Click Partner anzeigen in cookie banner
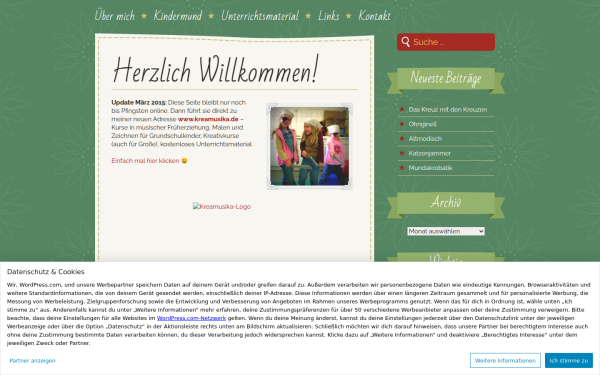Viewport: 600px width, 375px height. coord(33,360)
